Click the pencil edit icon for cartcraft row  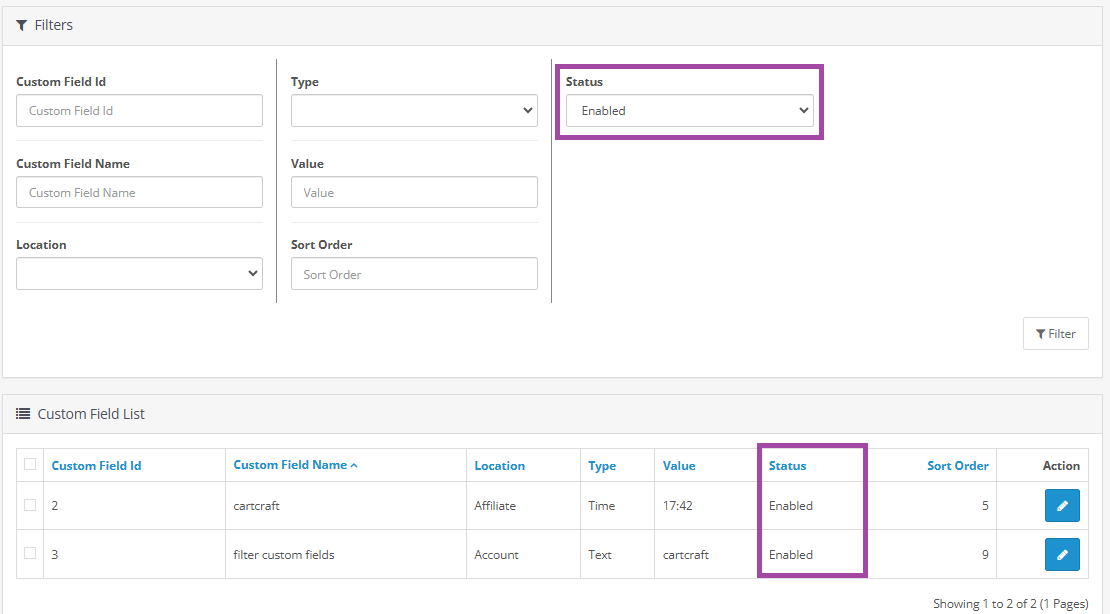click(x=1061, y=506)
